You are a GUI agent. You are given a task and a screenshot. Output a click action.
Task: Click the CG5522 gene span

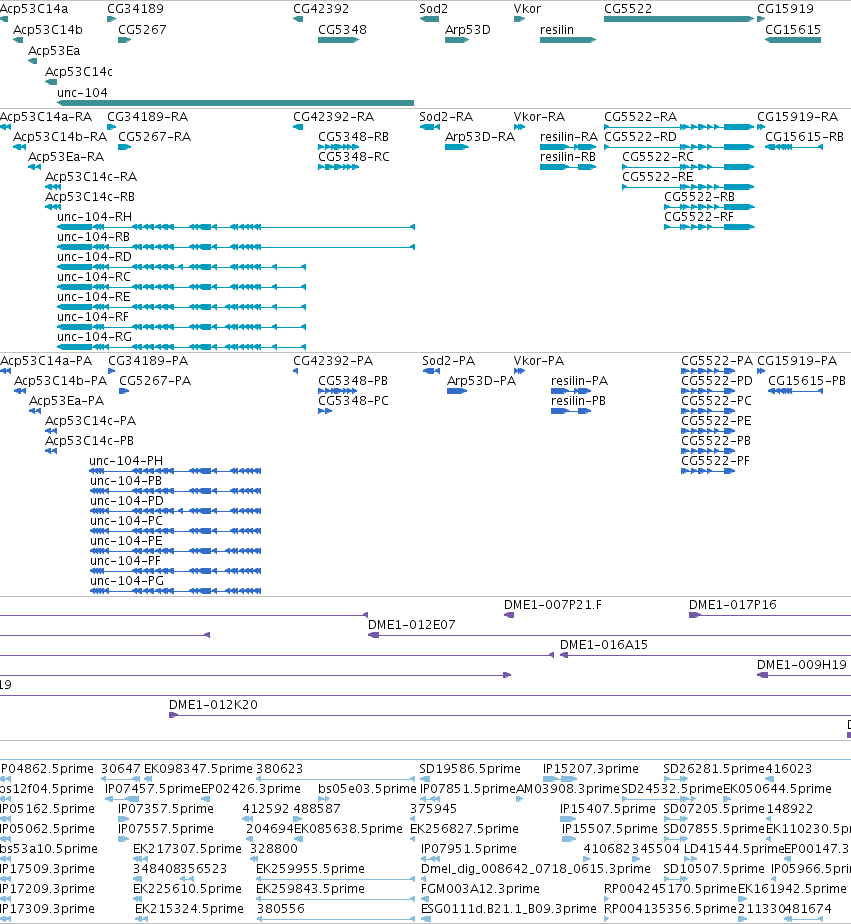coord(680,19)
